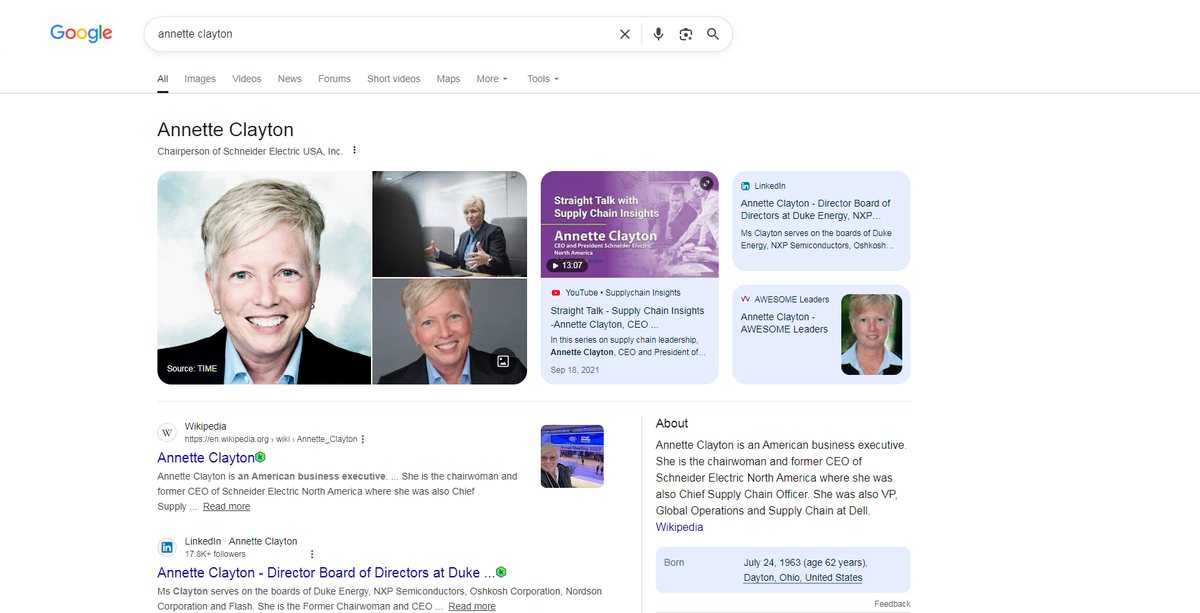Clear the search box with X icon

point(625,34)
